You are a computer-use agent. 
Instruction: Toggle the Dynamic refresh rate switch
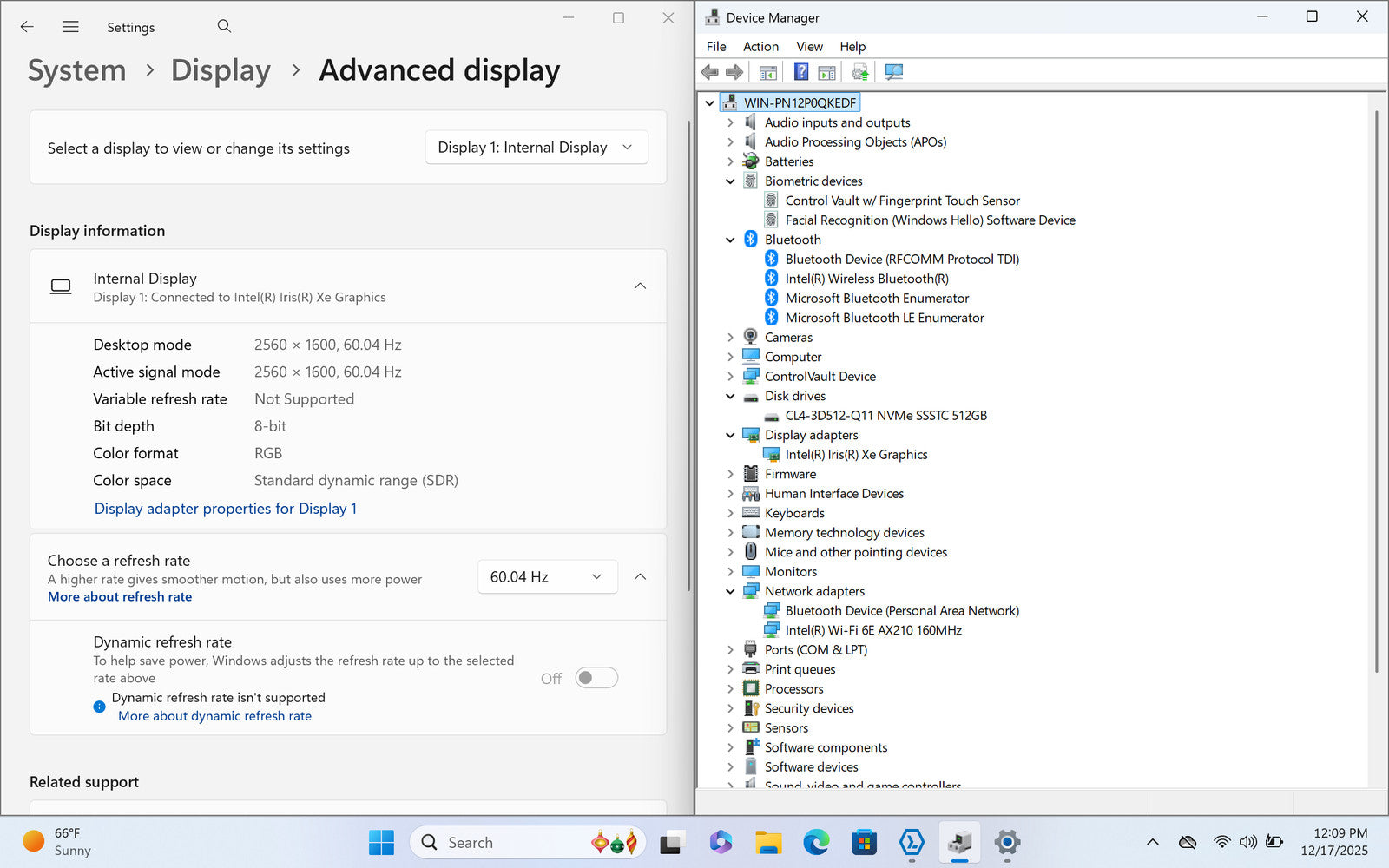[596, 678]
